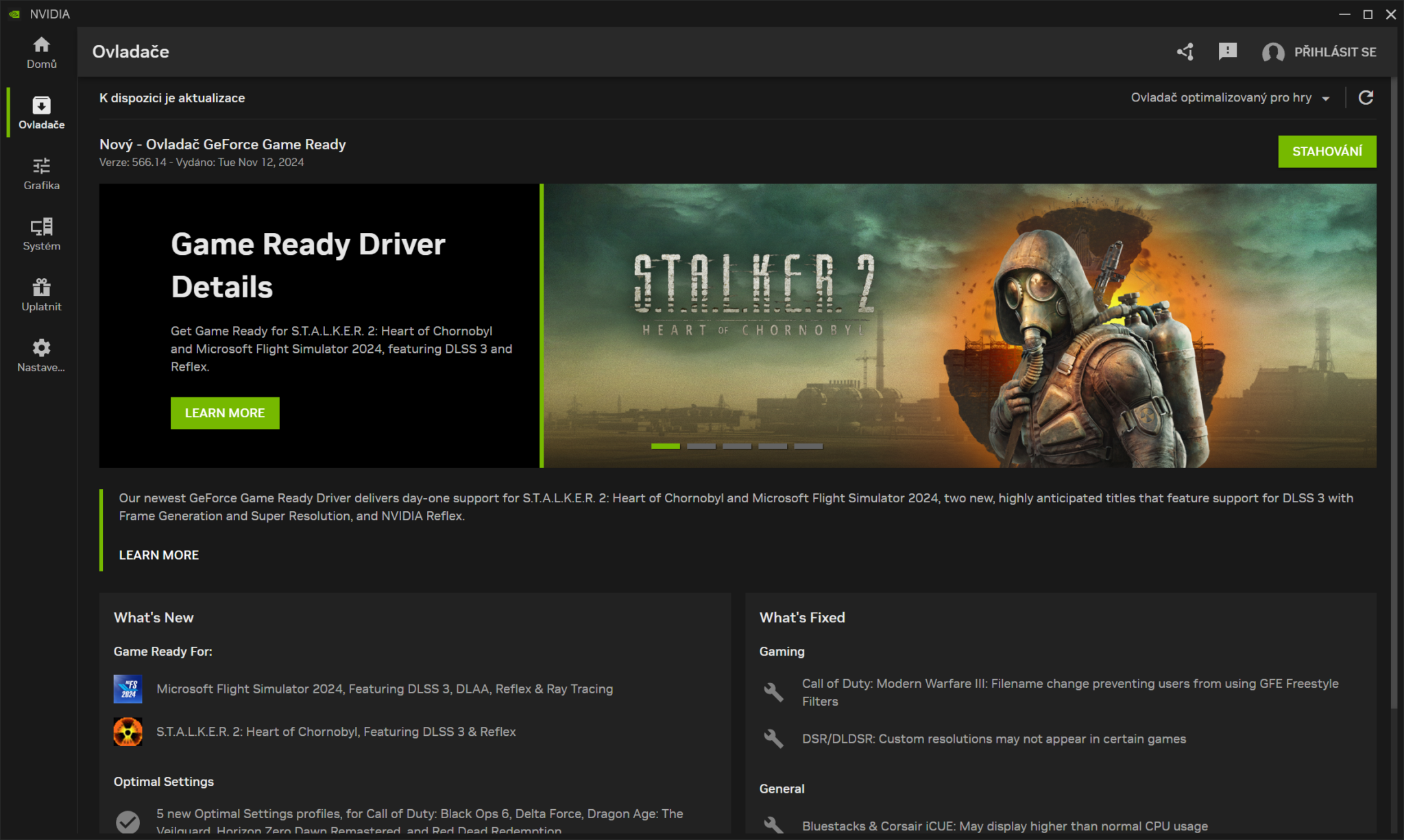
Task: Click the user avatar icon
Action: click(x=1273, y=52)
